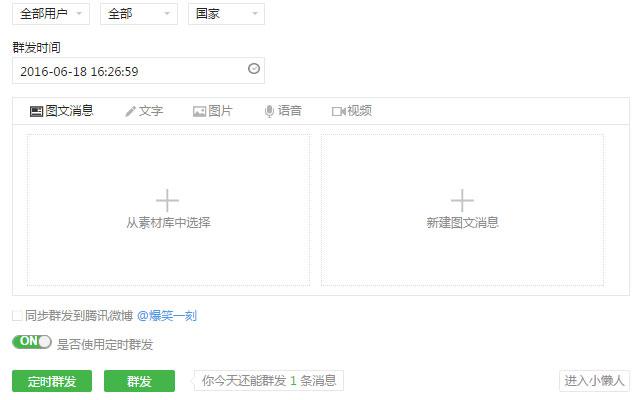Open the 国家 country dropdown
640x400 pixels.
(226, 14)
